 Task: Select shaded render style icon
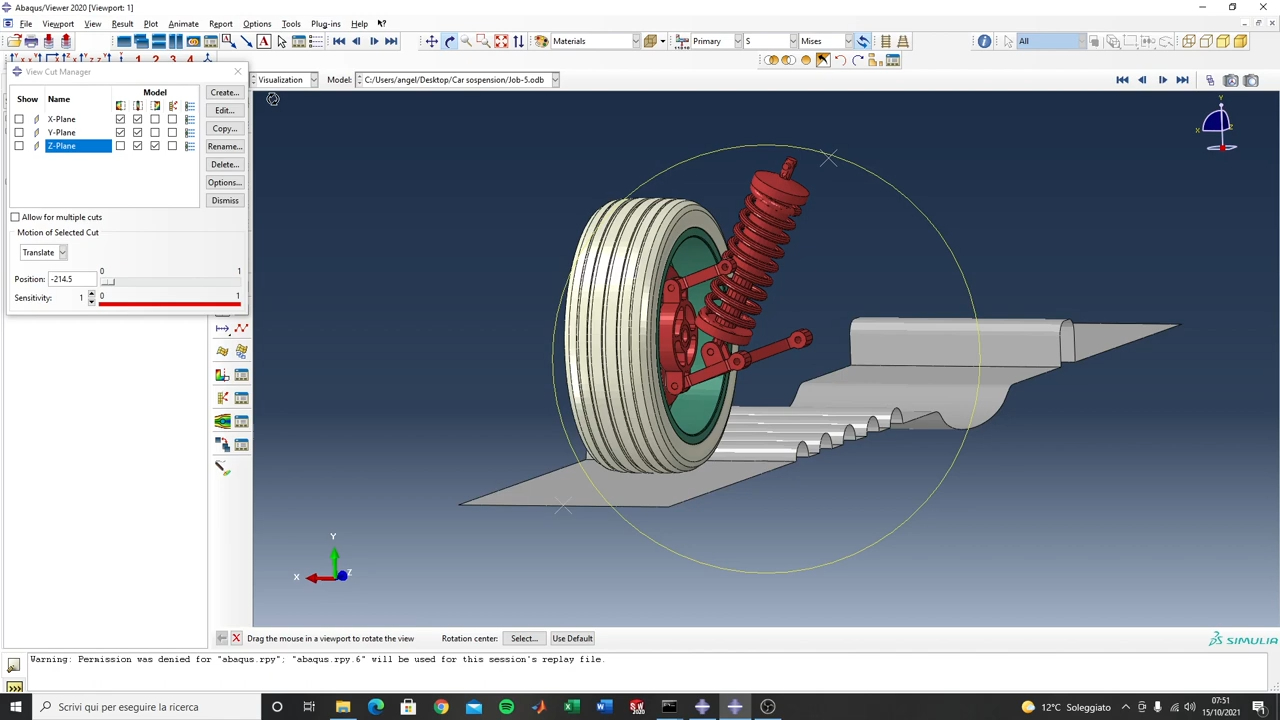(1240, 41)
